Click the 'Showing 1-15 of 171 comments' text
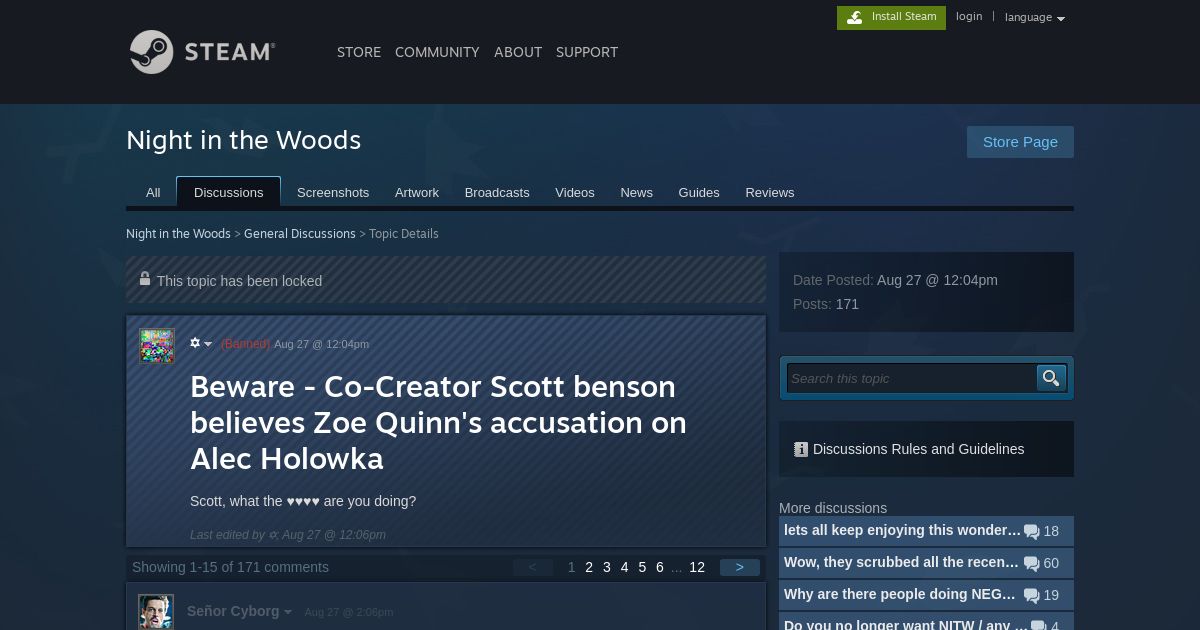1200x630 pixels. (x=230, y=567)
